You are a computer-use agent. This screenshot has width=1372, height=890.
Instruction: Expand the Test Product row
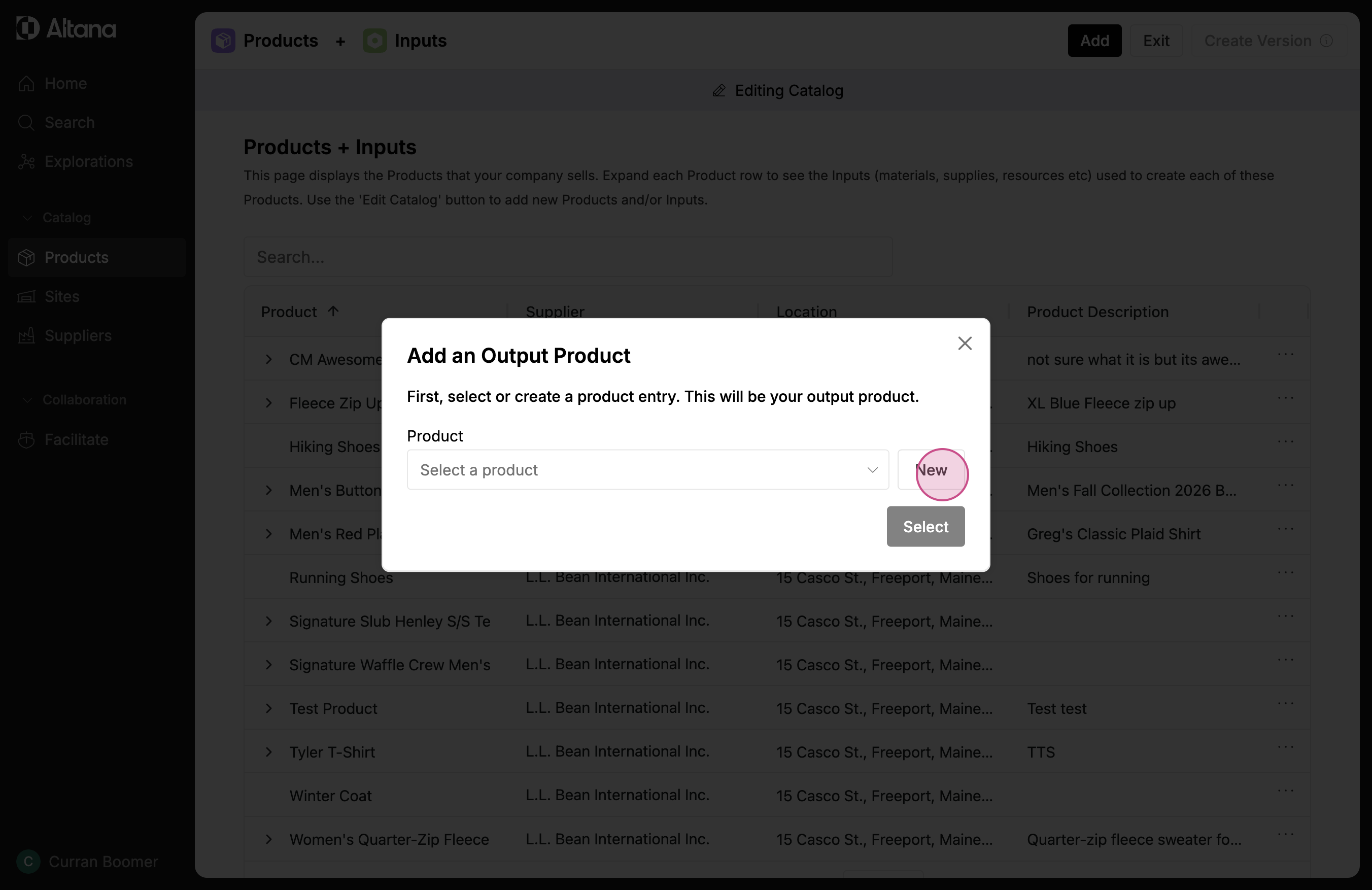pyautogui.click(x=268, y=708)
